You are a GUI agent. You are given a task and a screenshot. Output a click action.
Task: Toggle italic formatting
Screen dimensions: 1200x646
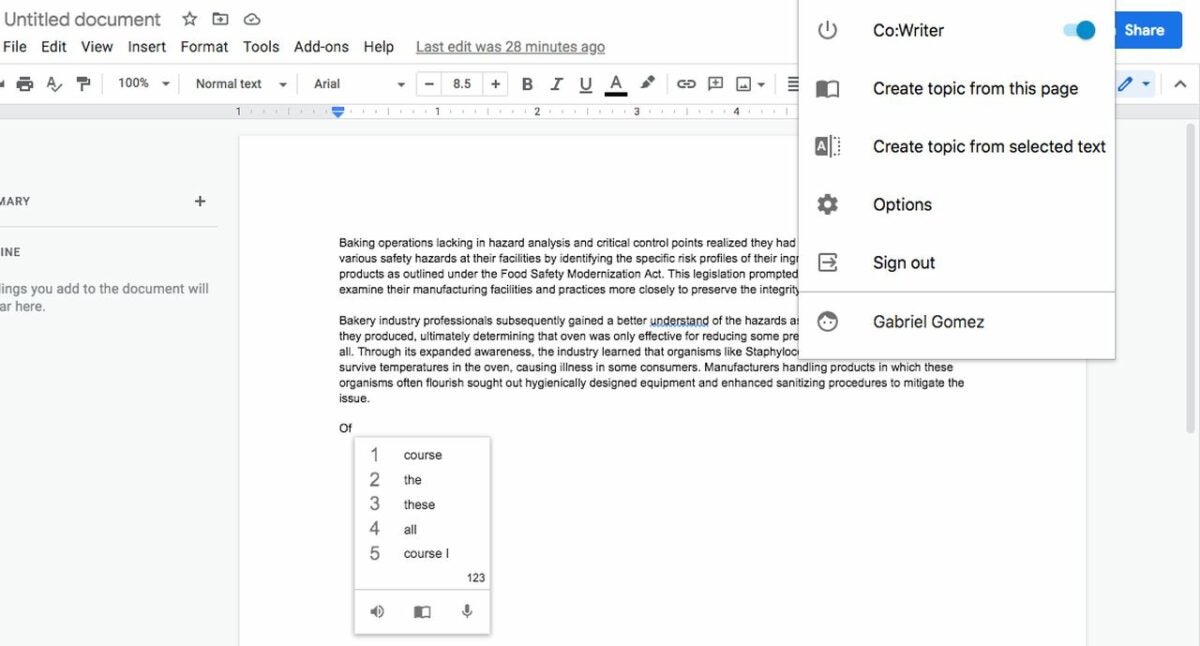556,84
